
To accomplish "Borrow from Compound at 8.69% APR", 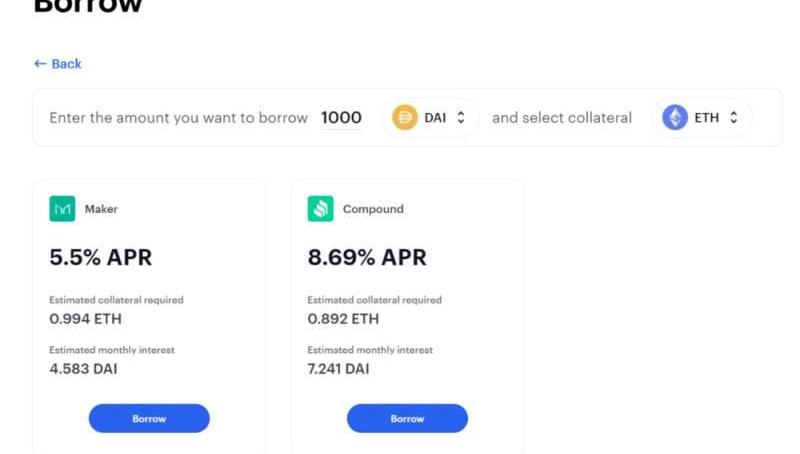I will [407, 418].
